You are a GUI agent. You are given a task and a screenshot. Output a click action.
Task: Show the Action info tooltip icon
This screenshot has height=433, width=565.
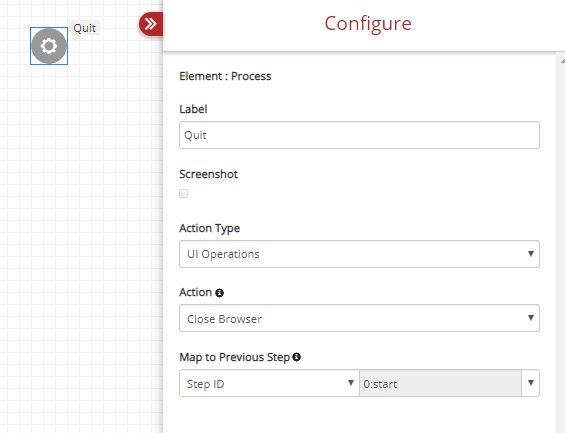click(x=219, y=293)
